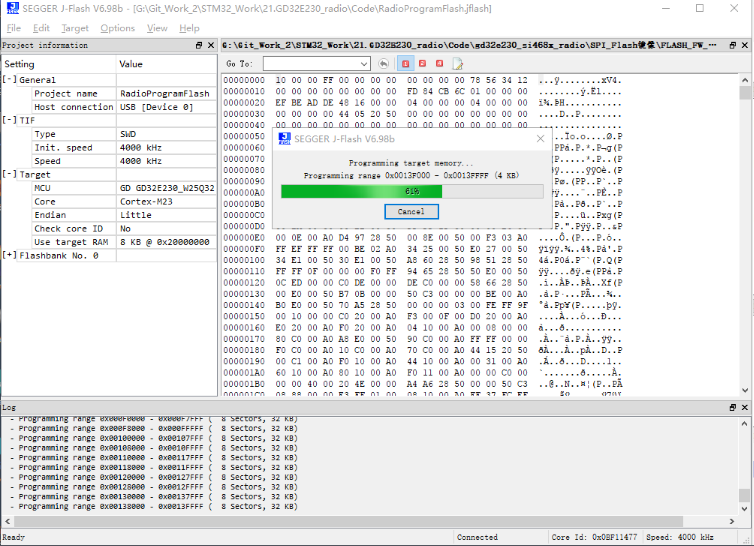The width and height of the screenshot is (754, 546).
Task: Click Log horizontal scroll left arrow
Action: pos(8,521)
